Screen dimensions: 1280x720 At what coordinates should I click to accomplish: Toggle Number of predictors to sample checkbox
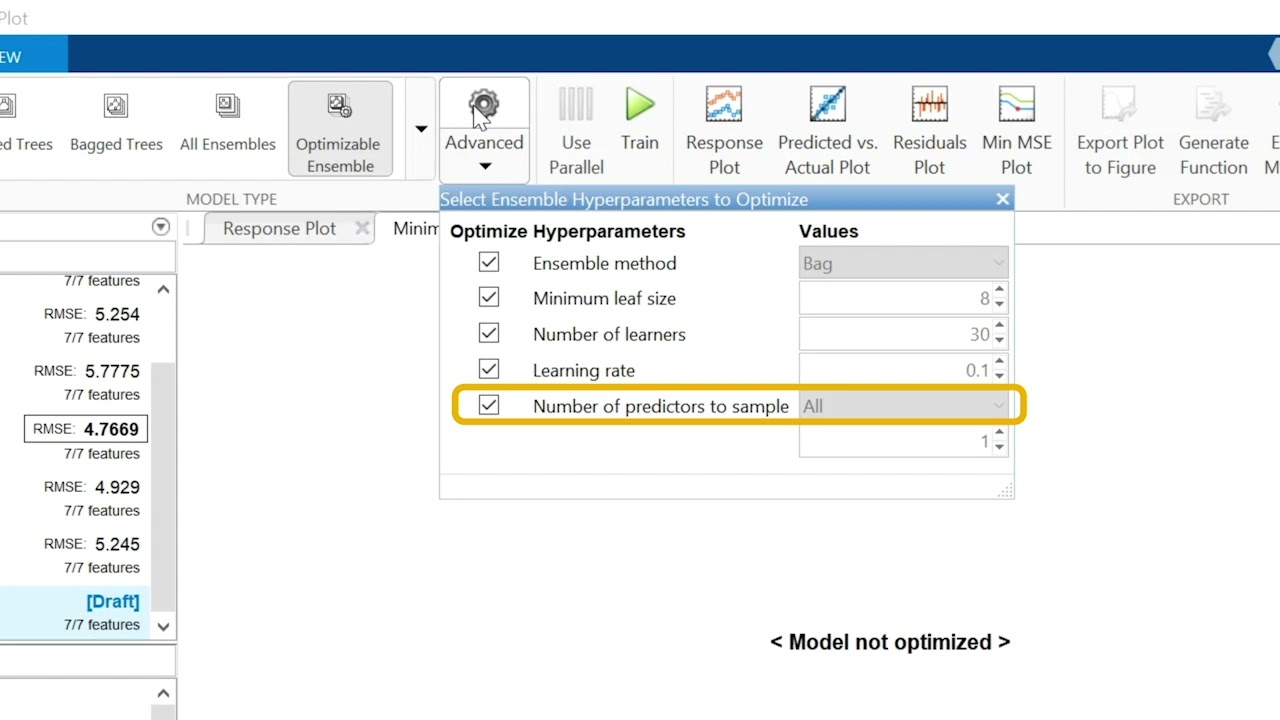(489, 406)
